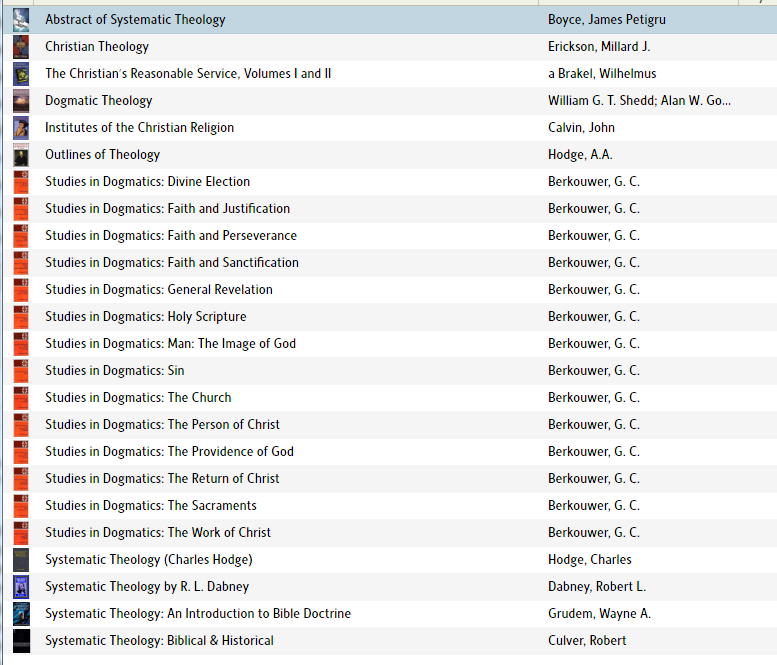
Task: Click author Calvin, John
Action: tap(581, 128)
